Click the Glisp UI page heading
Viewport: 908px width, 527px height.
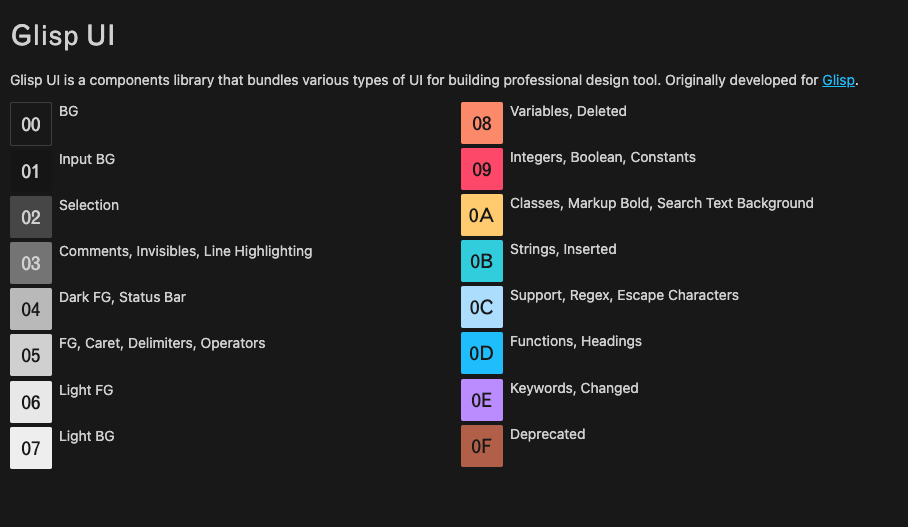pyautogui.click(x=63, y=35)
